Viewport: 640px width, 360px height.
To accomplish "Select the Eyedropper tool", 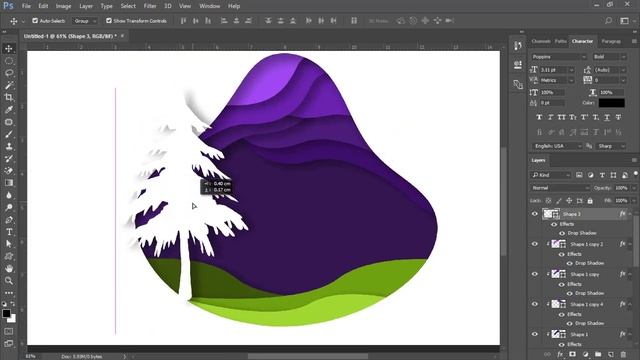I will [9, 110].
